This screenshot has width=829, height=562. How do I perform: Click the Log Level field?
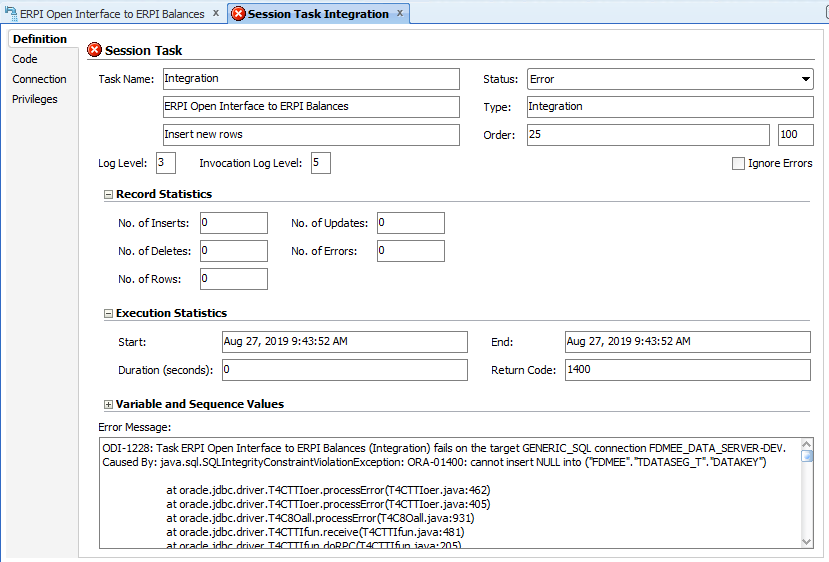pyautogui.click(x=166, y=163)
